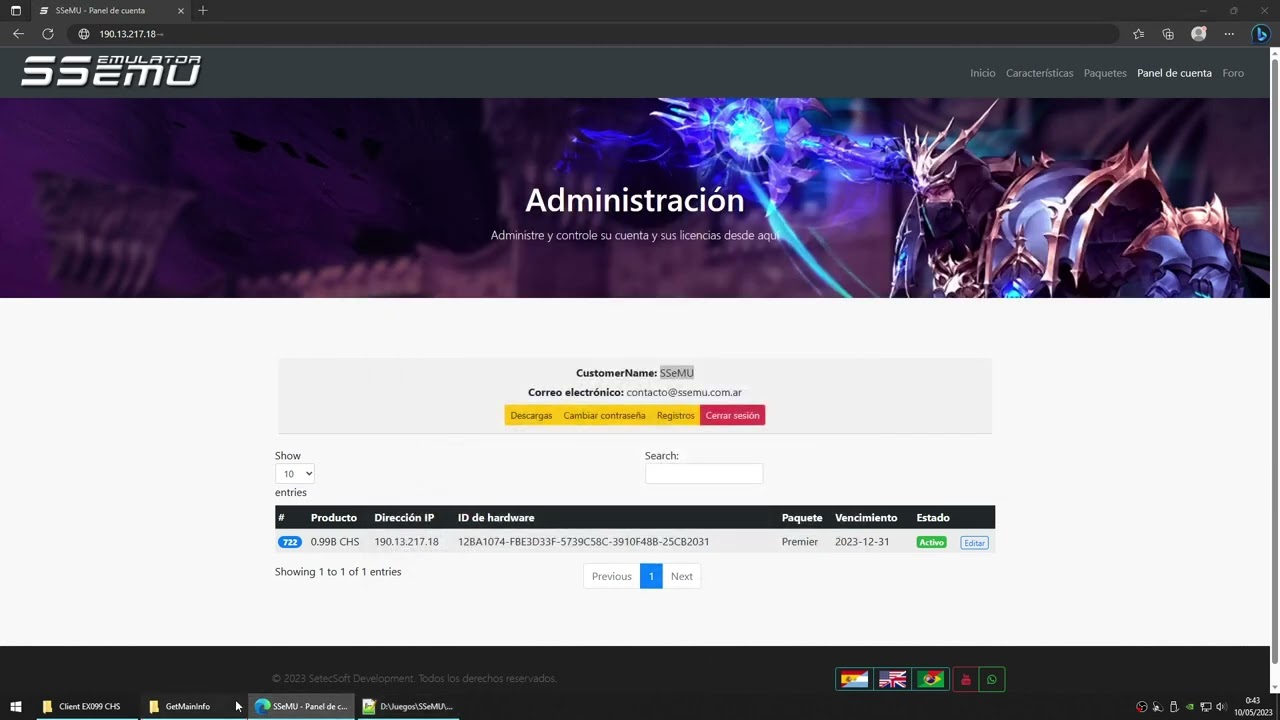
Task: Click the Search input field
Action: [704, 474]
